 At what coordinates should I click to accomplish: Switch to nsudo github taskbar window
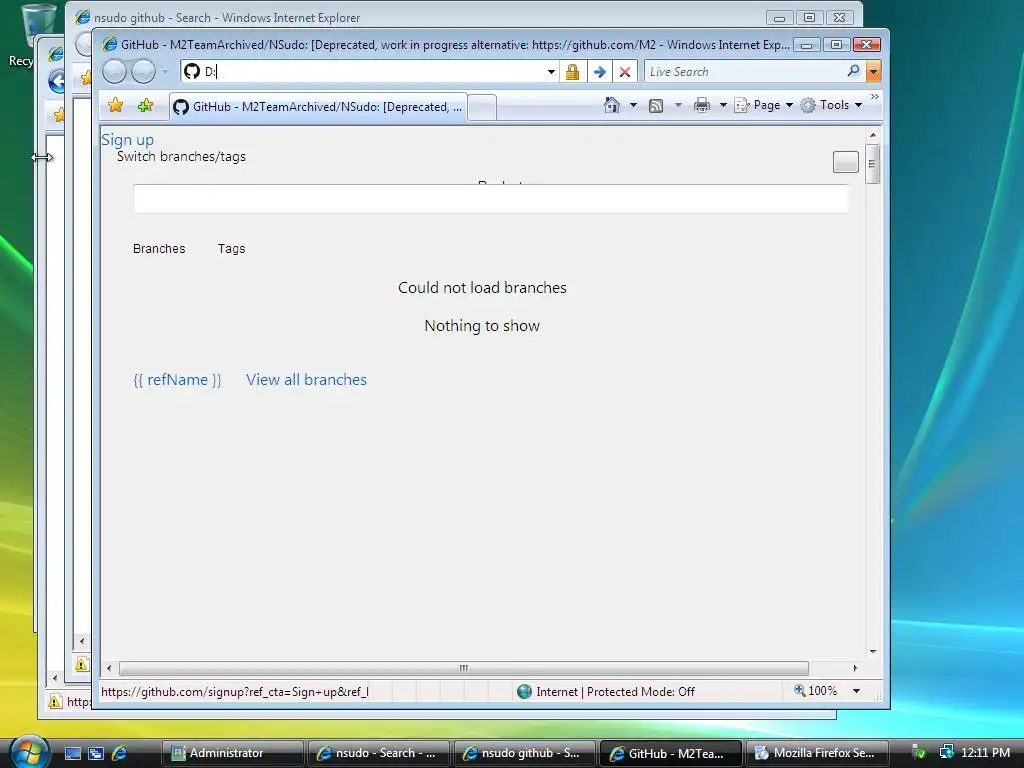click(524, 753)
